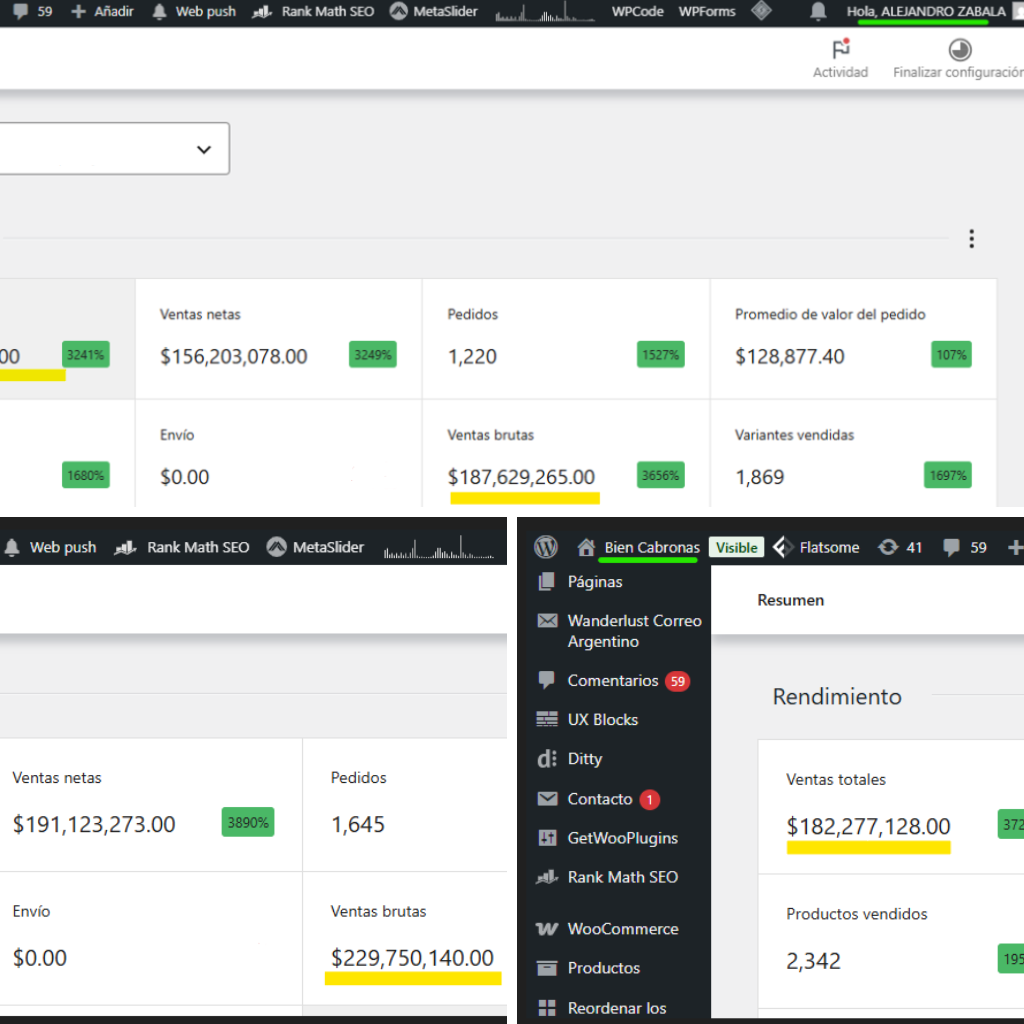The height and width of the screenshot is (1024, 1024).
Task: Open the Promedio de valor del pedido card
Action: 853,338
